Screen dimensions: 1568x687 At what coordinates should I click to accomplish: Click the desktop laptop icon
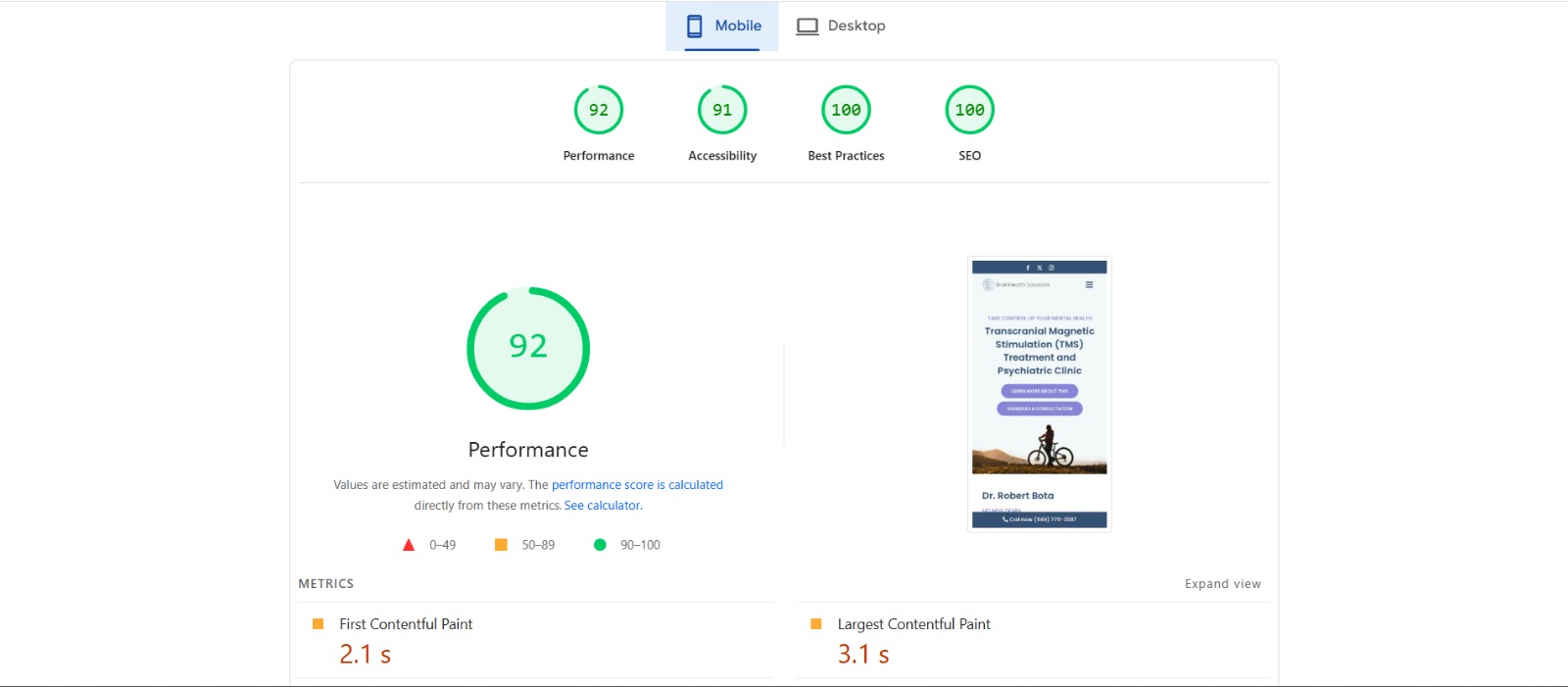click(x=807, y=26)
